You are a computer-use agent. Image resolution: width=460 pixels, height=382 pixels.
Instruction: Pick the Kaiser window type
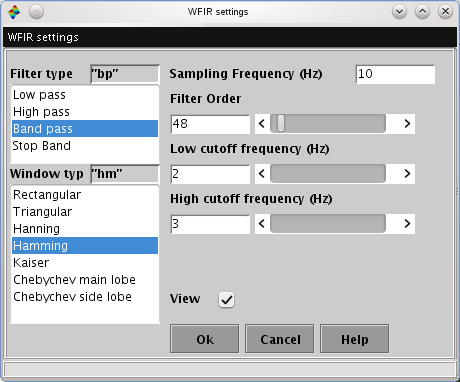tap(85, 263)
